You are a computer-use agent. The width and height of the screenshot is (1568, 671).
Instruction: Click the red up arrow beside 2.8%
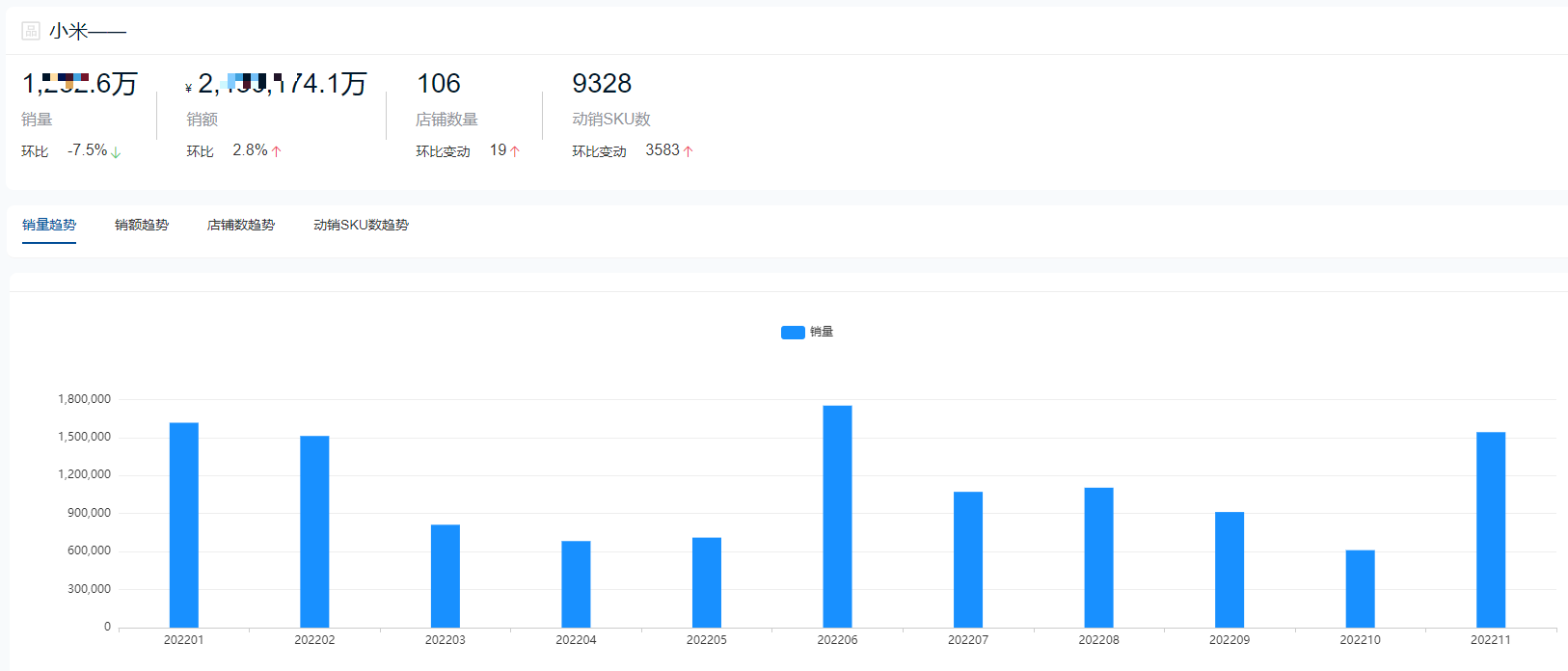tap(277, 151)
